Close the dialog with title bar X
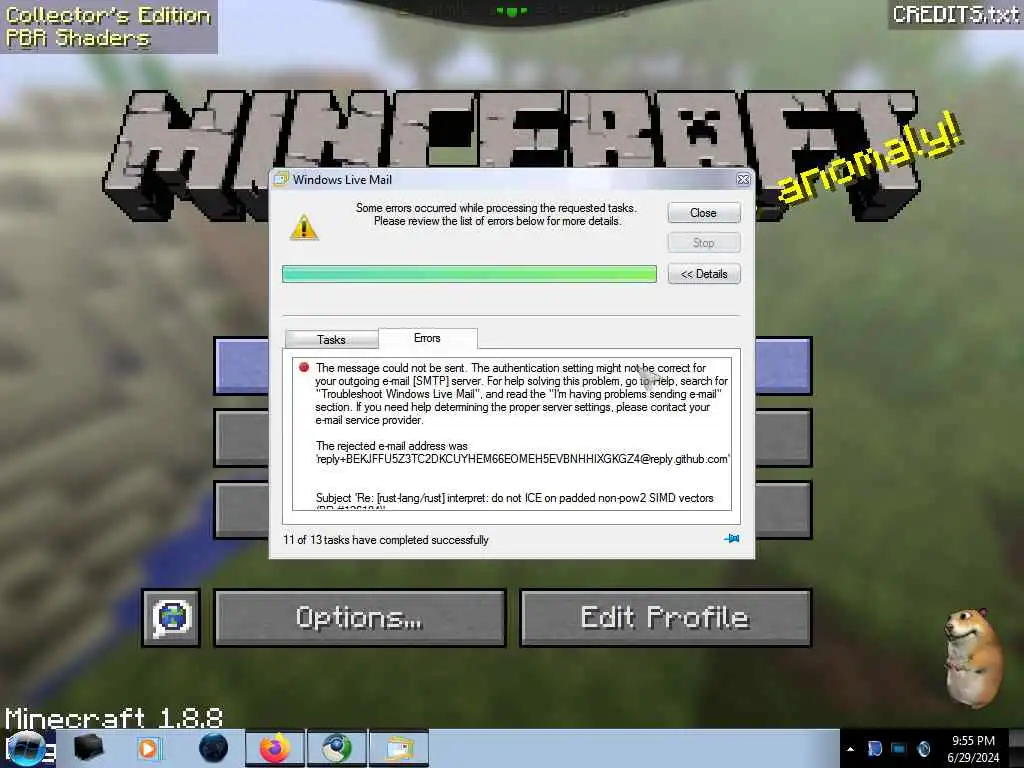 click(743, 180)
